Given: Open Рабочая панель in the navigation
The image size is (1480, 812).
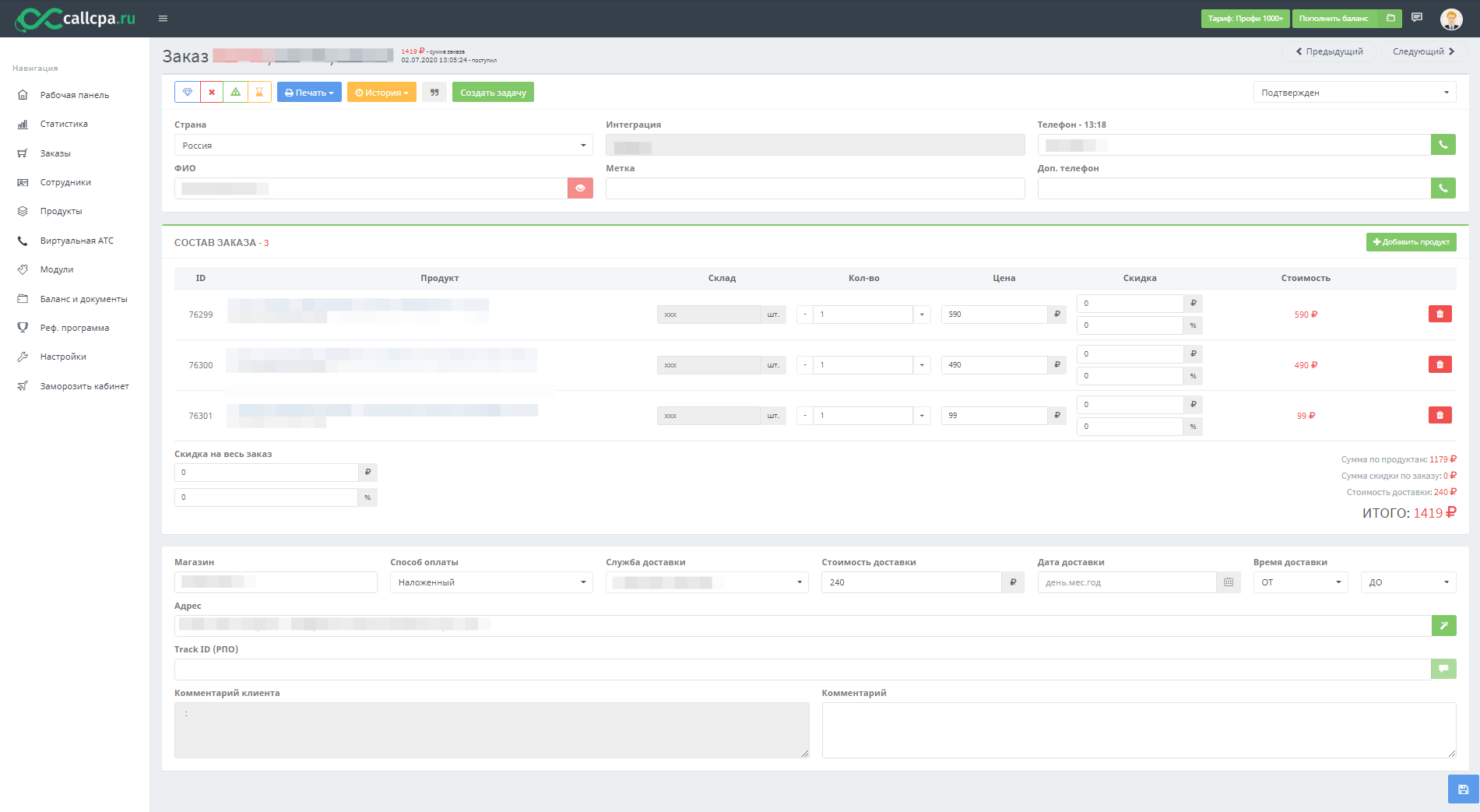Looking at the screenshot, I should tap(75, 95).
